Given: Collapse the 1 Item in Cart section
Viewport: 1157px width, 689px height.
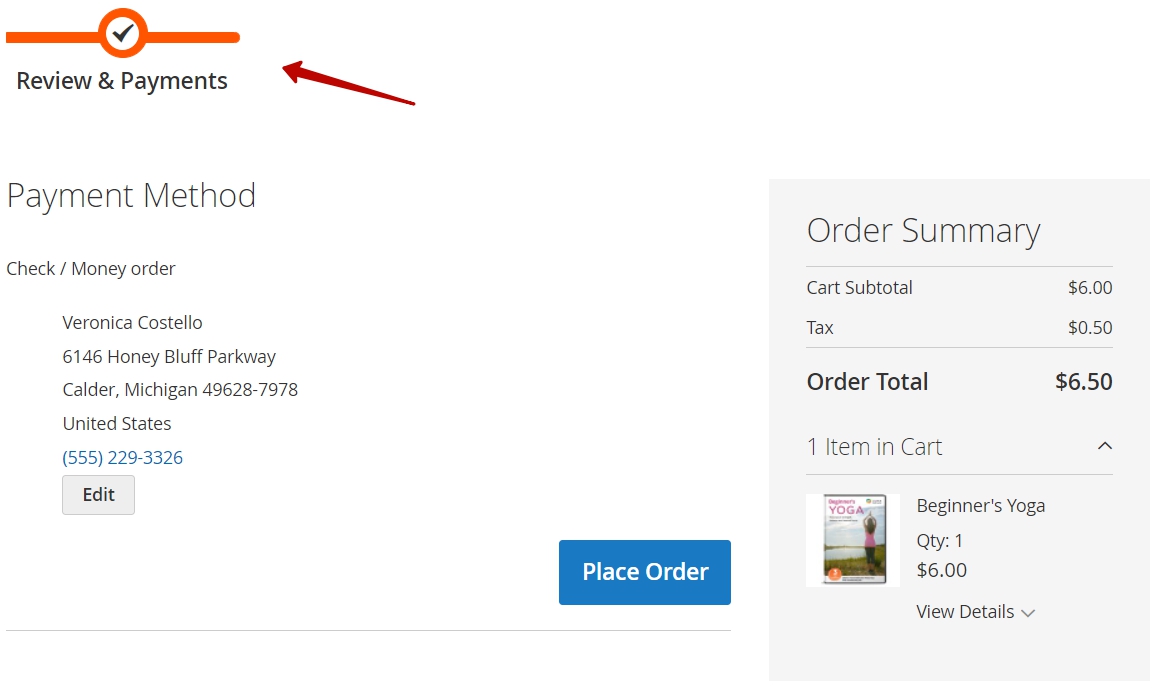Looking at the screenshot, I should pos(959,446).
